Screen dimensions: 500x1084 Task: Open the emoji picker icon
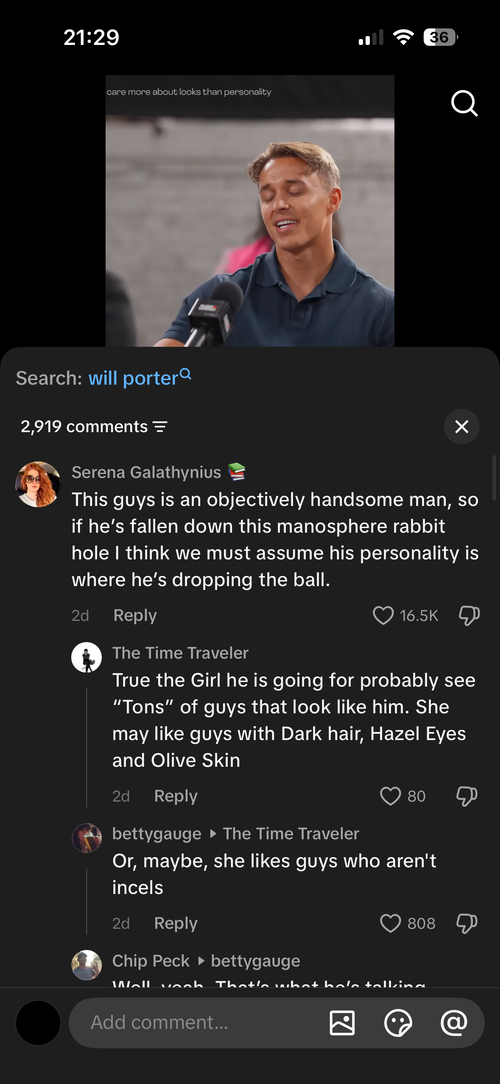[x=398, y=1022]
